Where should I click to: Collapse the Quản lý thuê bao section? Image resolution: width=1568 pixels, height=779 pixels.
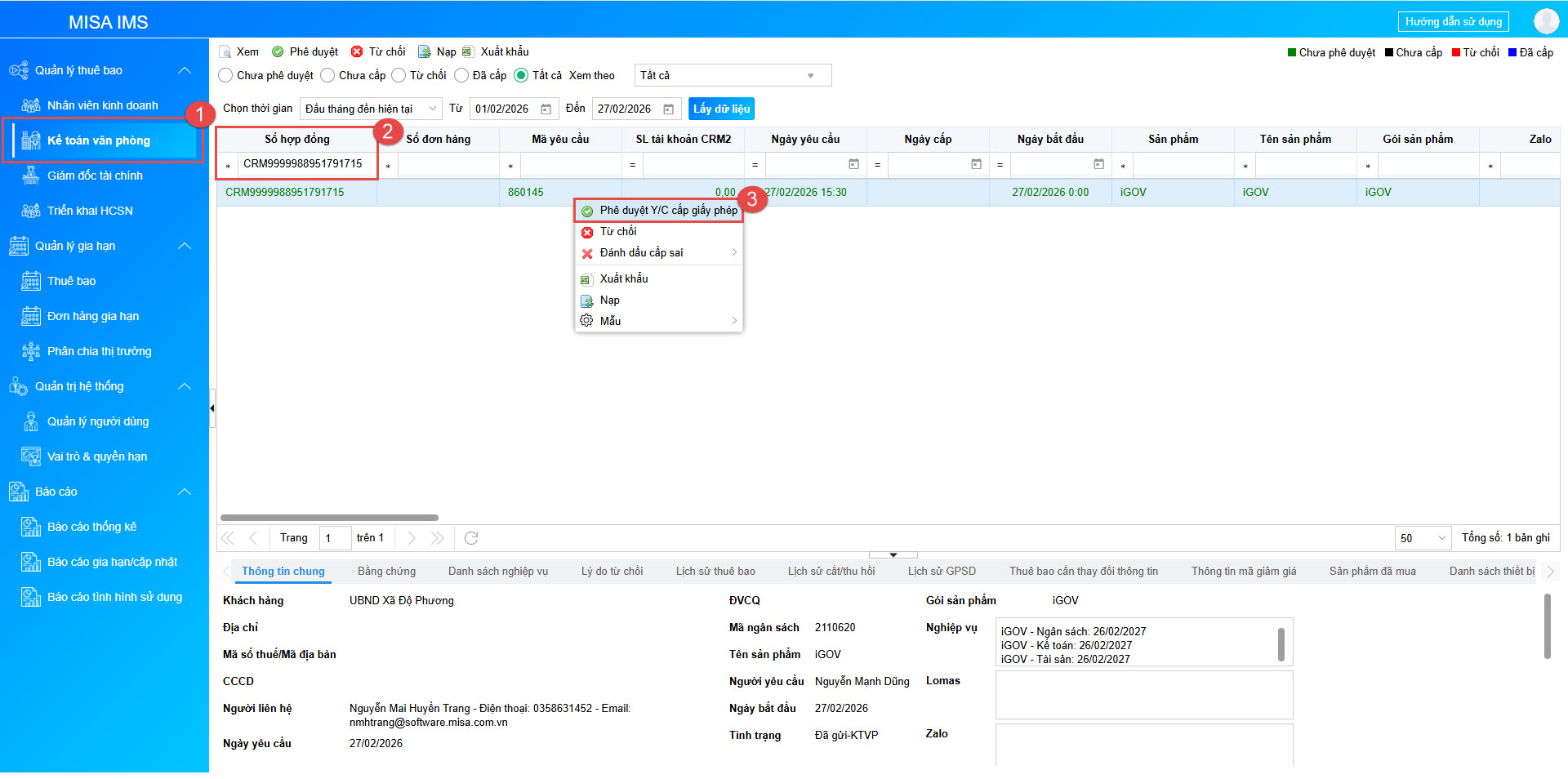tap(185, 71)
